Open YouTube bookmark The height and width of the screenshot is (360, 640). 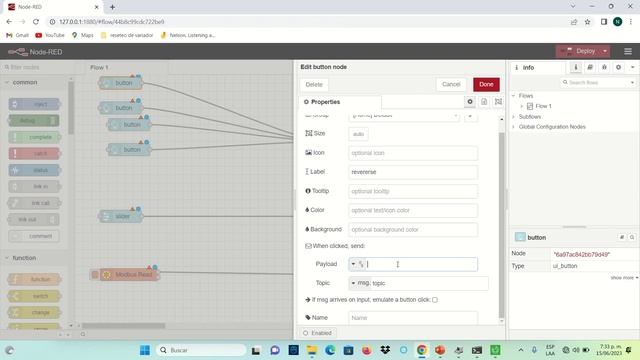point(50,36)
